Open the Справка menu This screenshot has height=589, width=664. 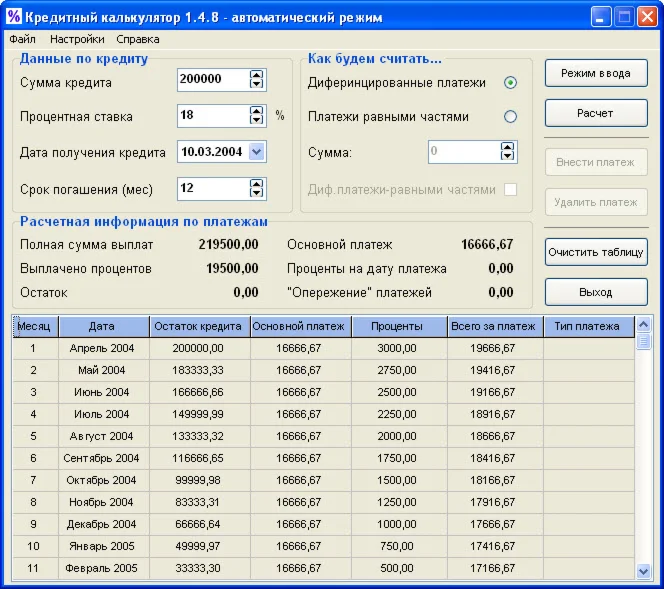[137, 40]
